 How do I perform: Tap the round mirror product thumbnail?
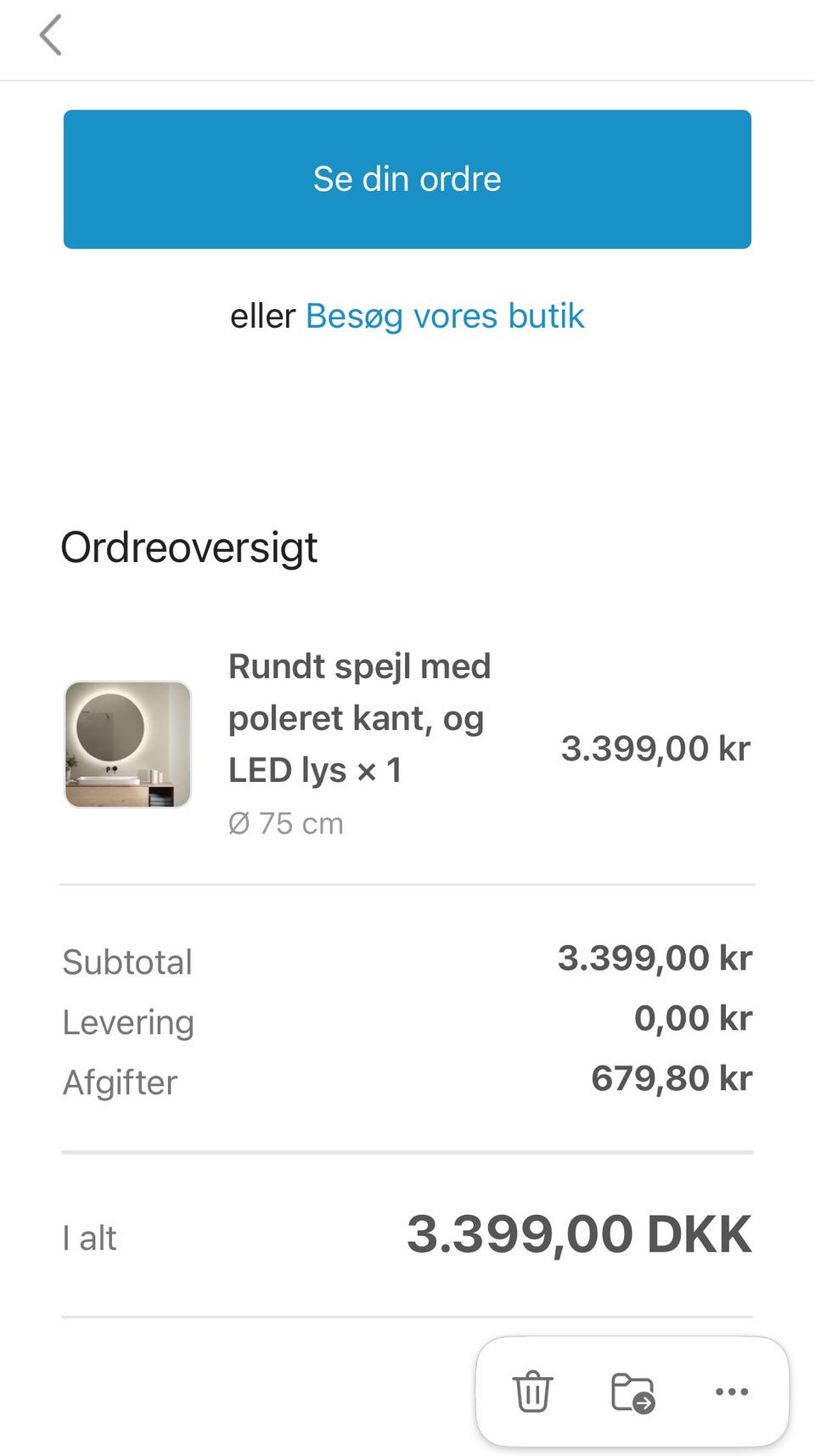(128, 744)
